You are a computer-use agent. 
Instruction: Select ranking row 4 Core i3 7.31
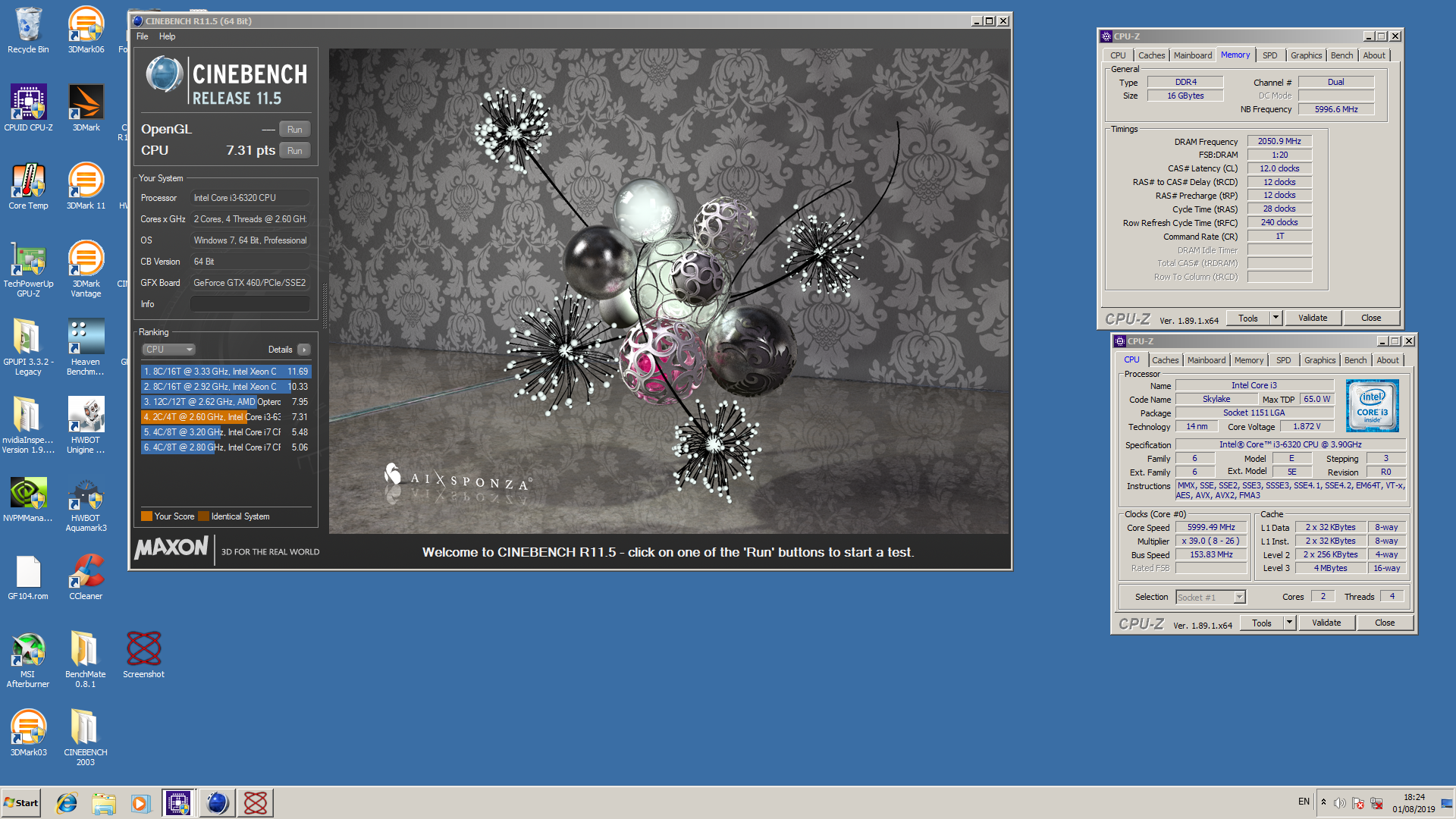coord(226,417)
